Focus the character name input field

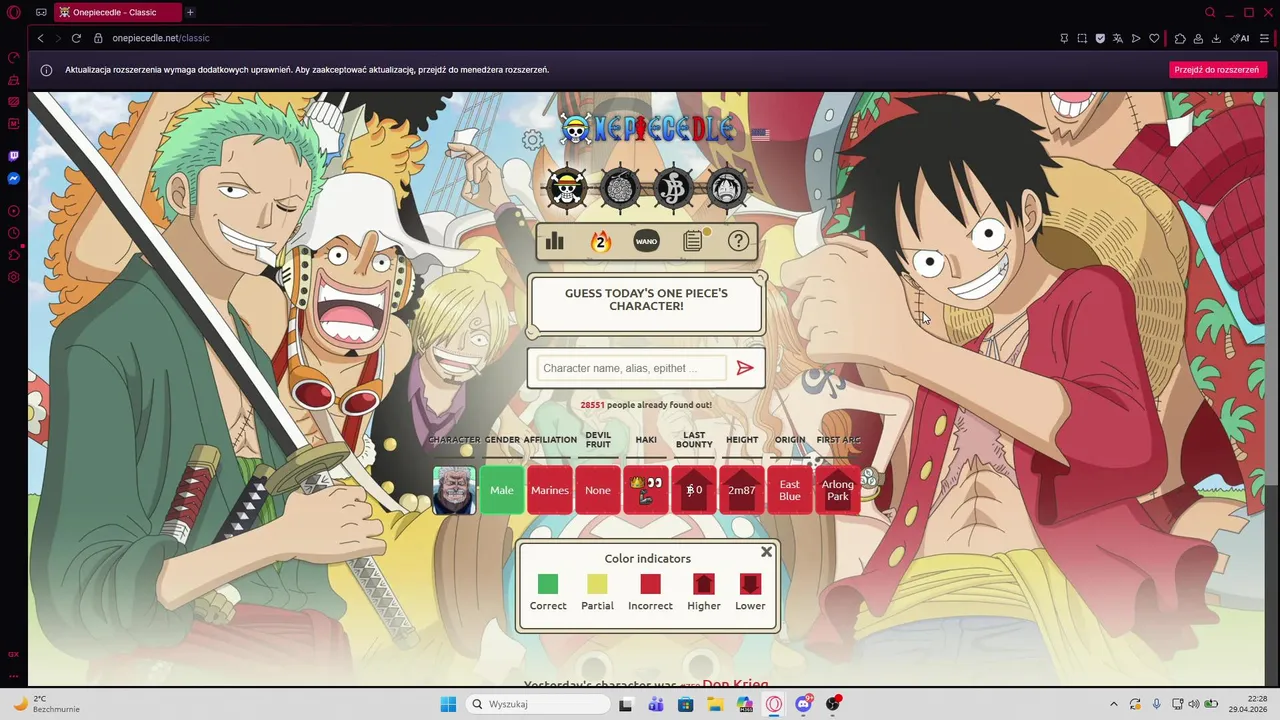(631, 368)
